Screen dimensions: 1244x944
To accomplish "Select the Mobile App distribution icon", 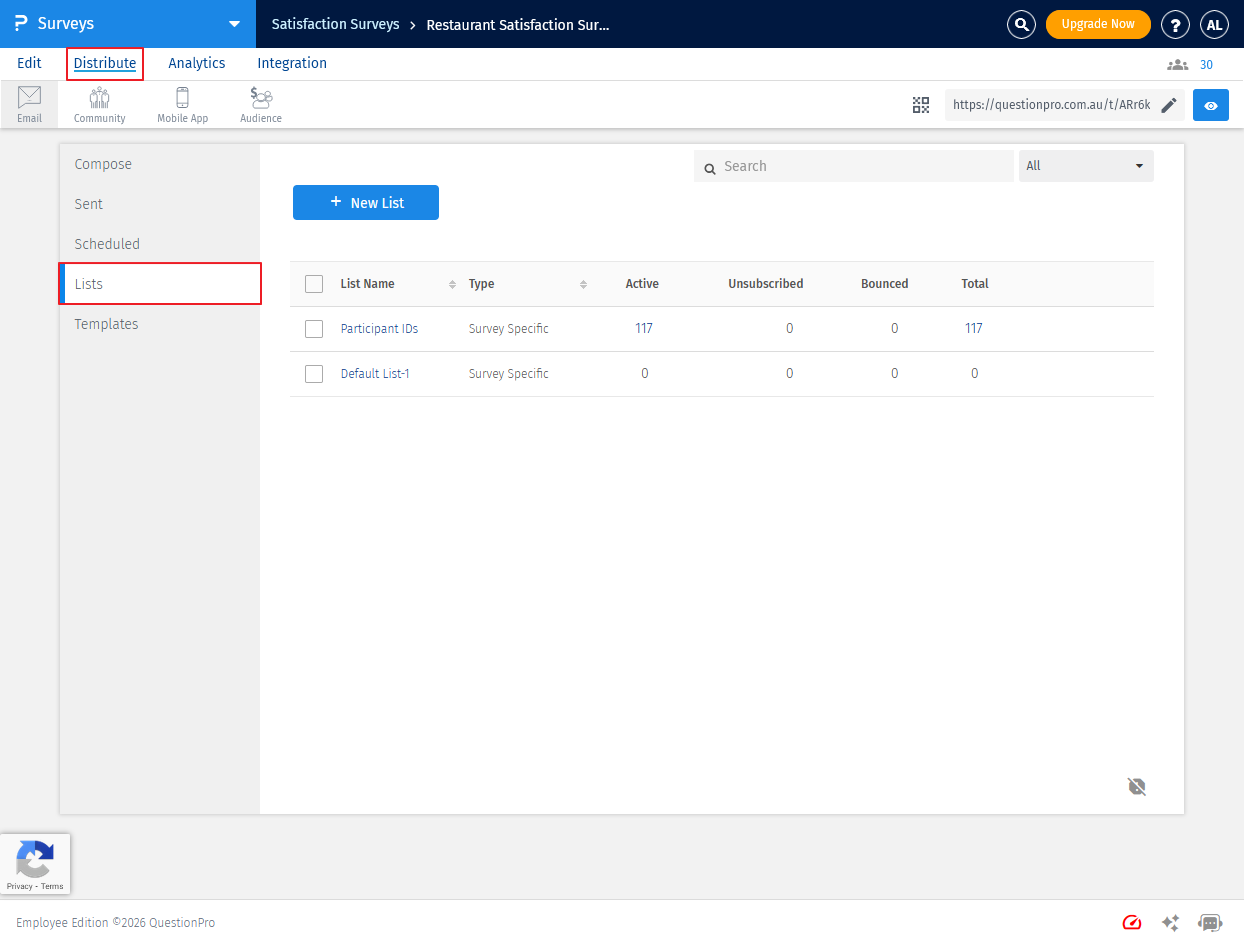I will coord(182,104).
